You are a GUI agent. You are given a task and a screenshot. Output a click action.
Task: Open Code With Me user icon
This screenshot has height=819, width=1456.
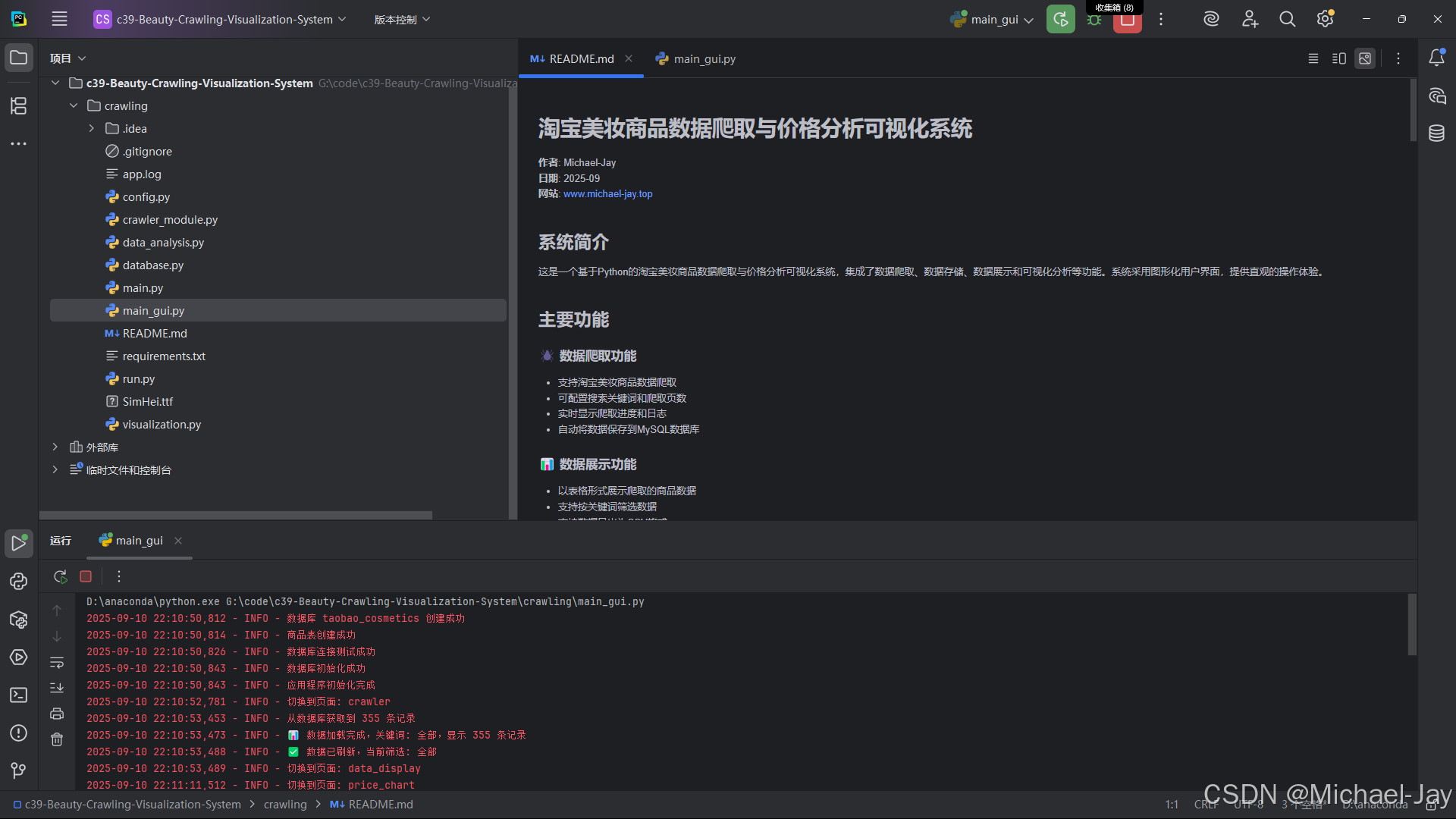(x=1250, y=19)
